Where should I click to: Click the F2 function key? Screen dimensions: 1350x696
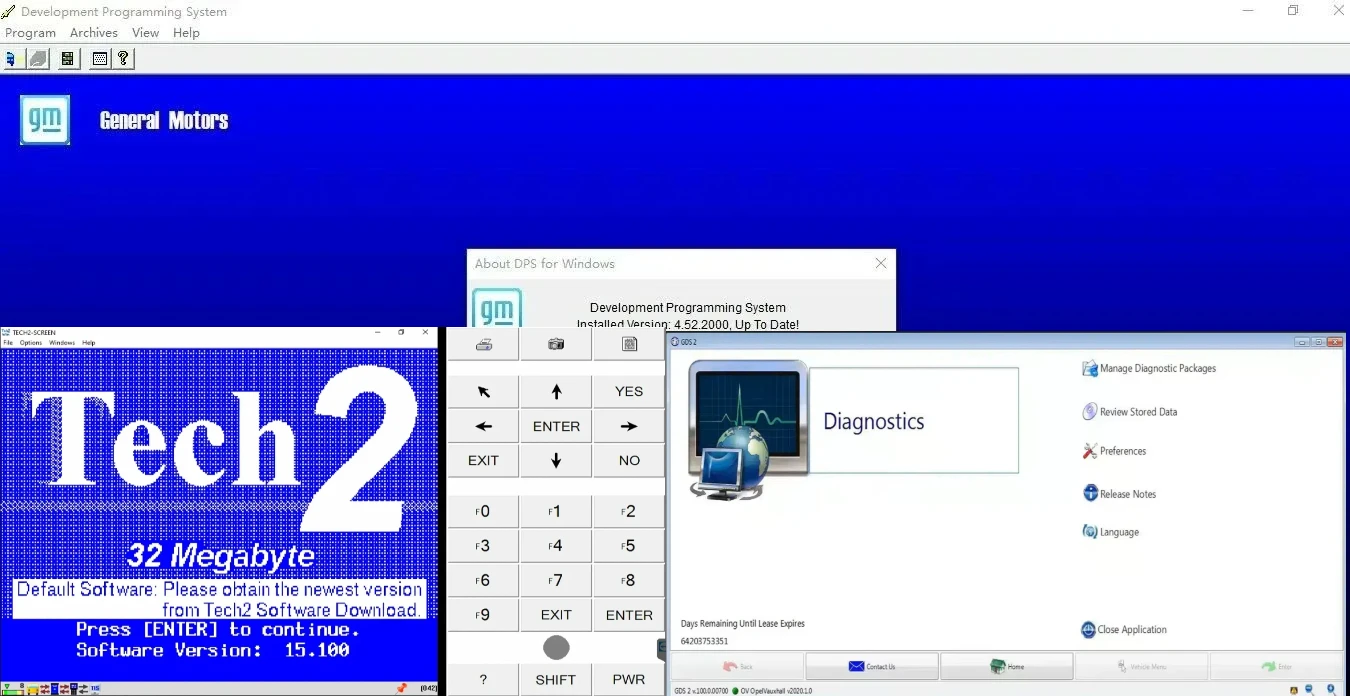pos(629,512)
